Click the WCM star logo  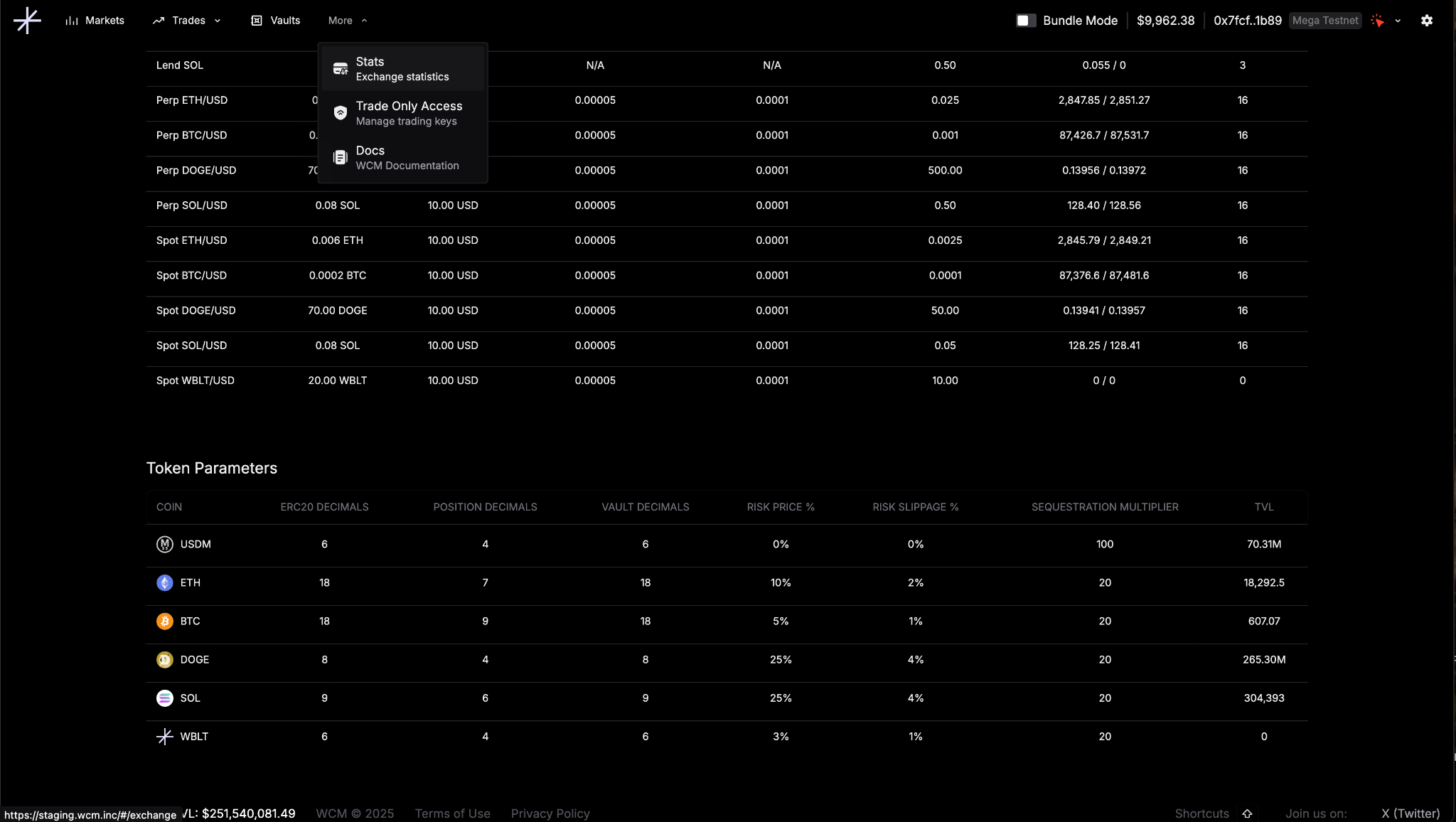[x=27, y=21]
